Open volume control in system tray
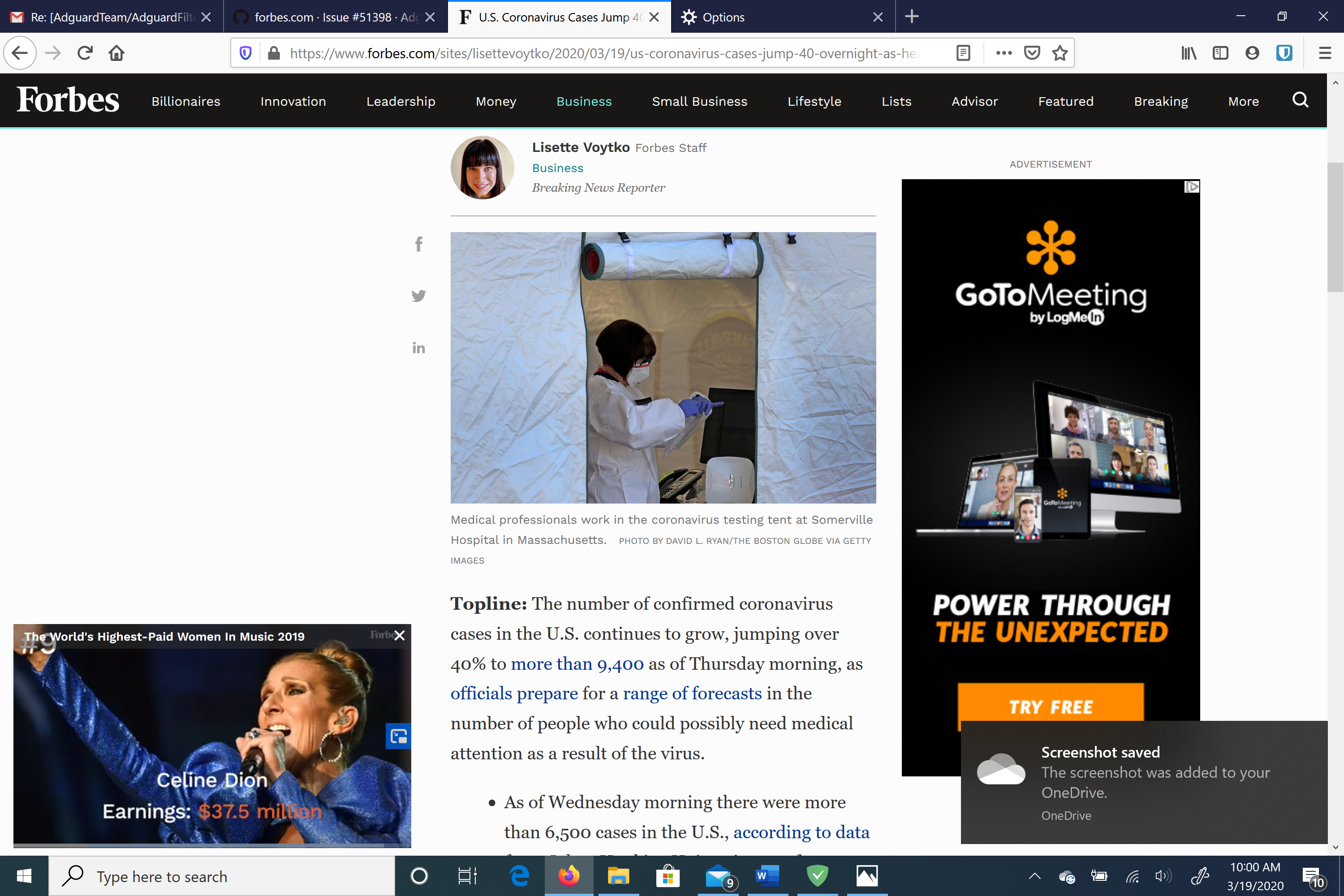This screenshot has height=896, width=1344. [x=1163, y=875]
